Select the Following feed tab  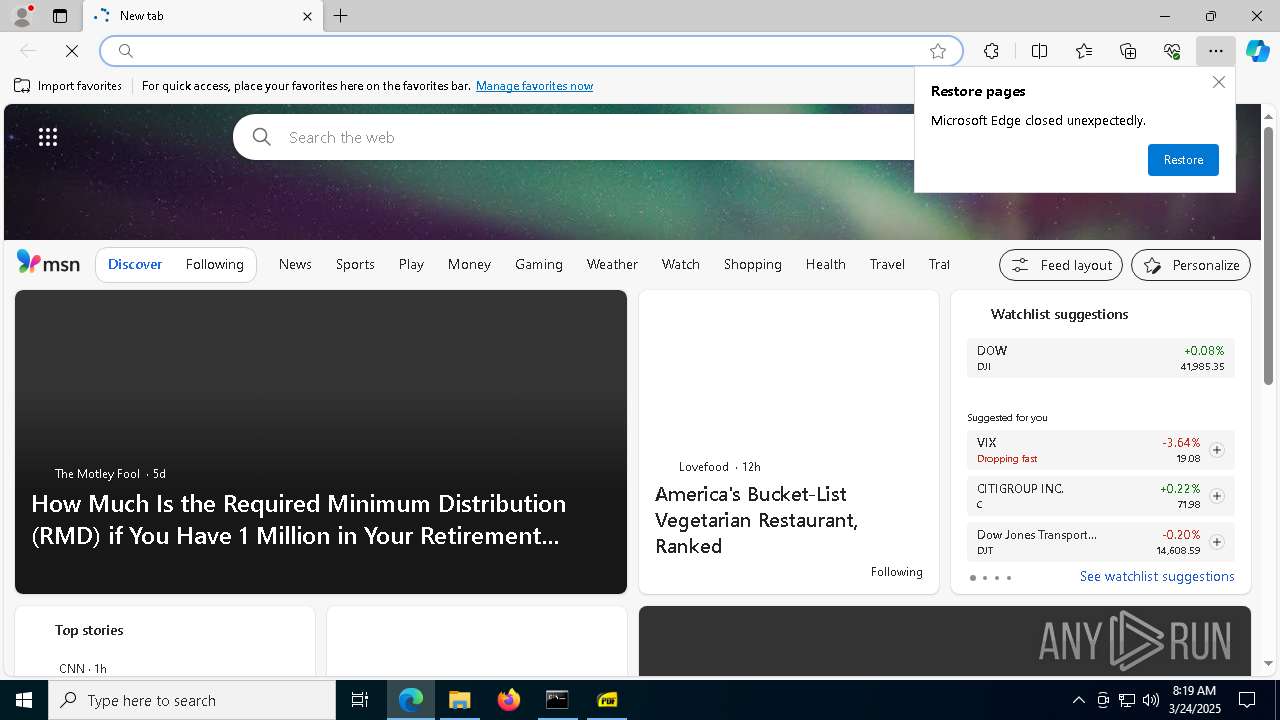[x=214, y=264]
